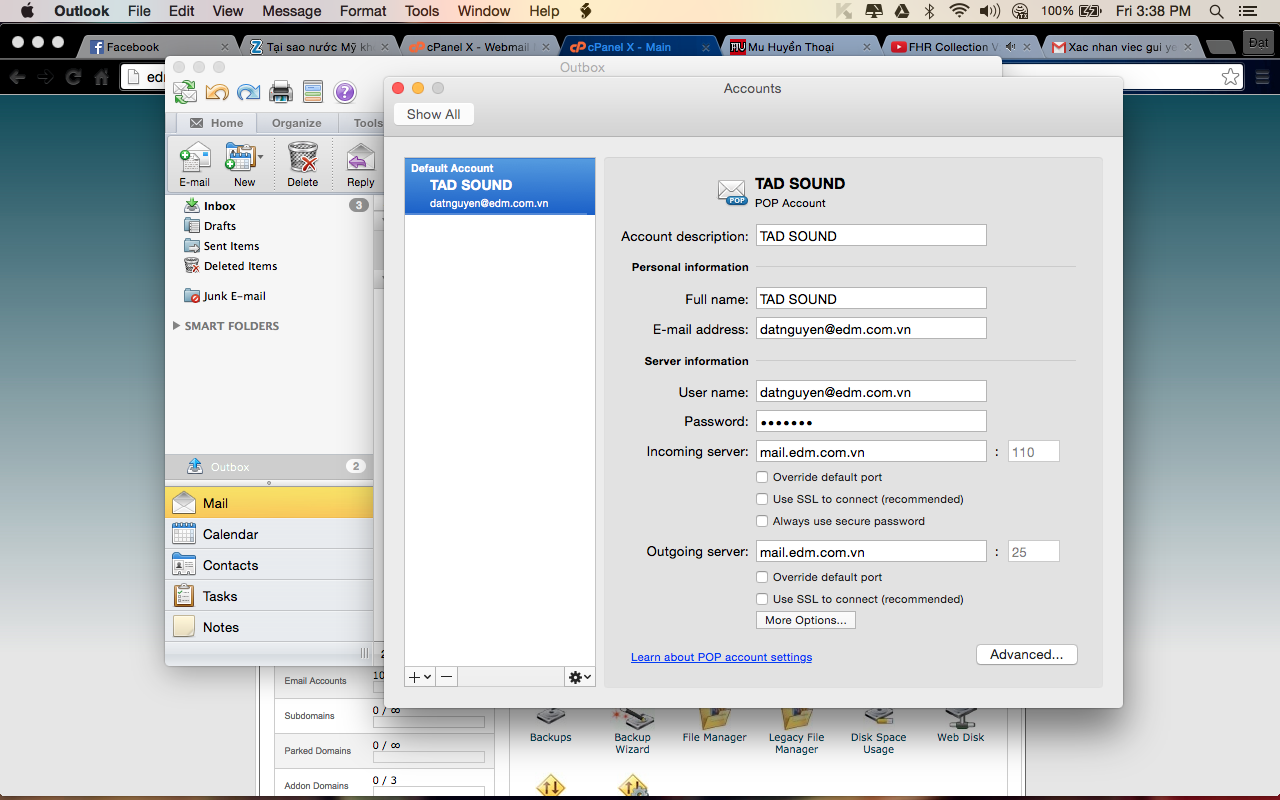Viewport: 1280px width, 800px height.
Task: Click the Account description field
Action: 871,236
